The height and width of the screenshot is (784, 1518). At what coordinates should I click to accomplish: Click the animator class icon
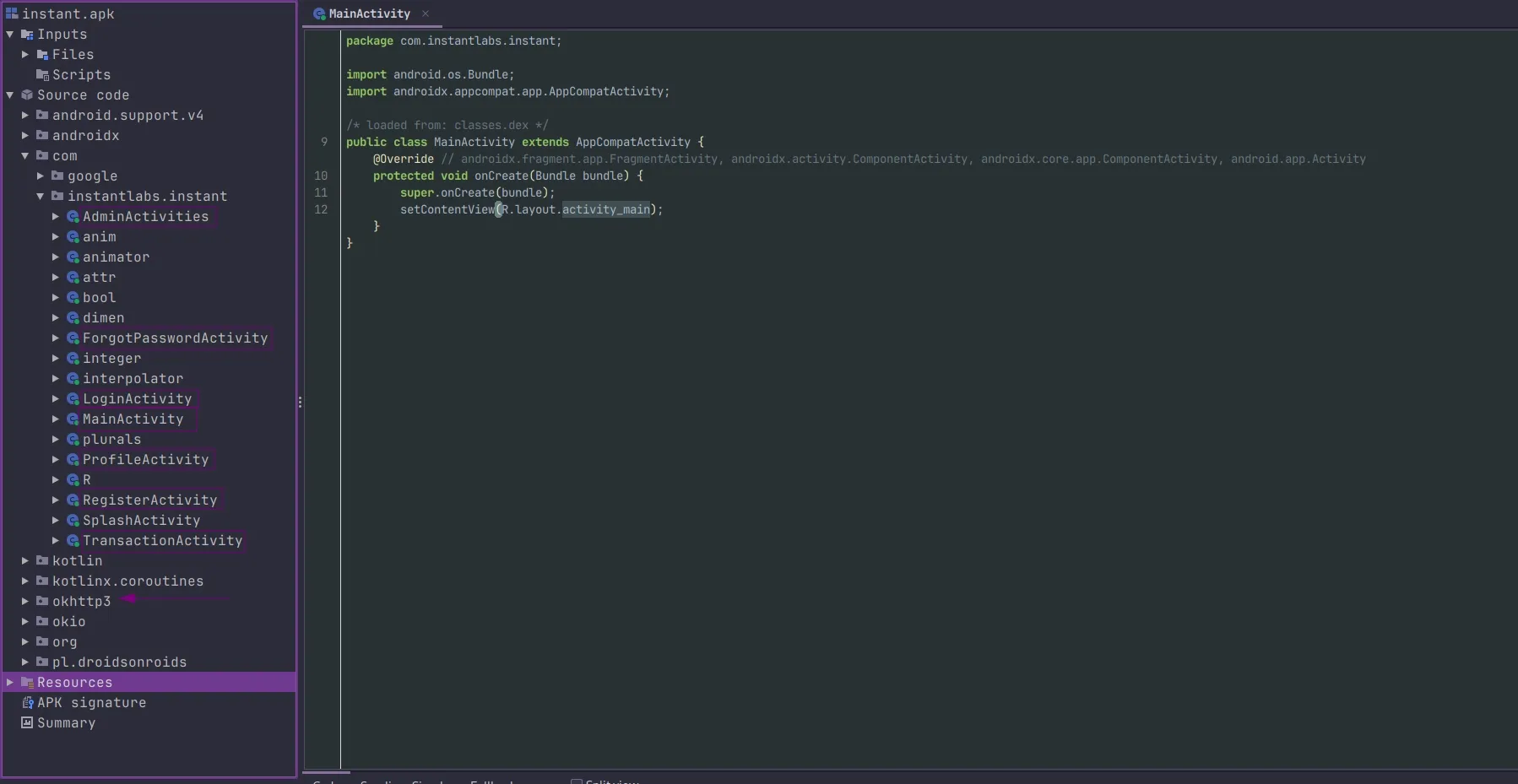click(x=73, y=257)
